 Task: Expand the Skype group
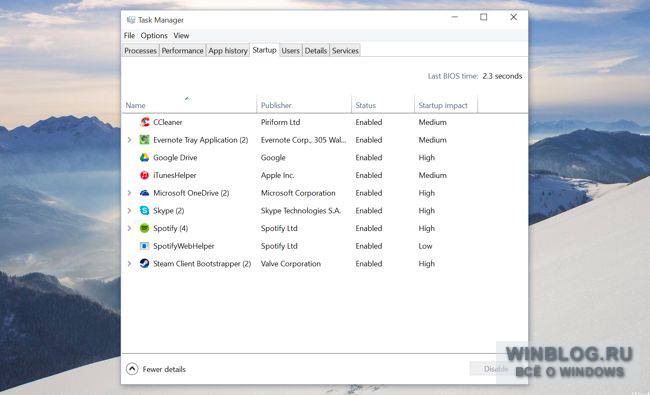tap(129, 211)
